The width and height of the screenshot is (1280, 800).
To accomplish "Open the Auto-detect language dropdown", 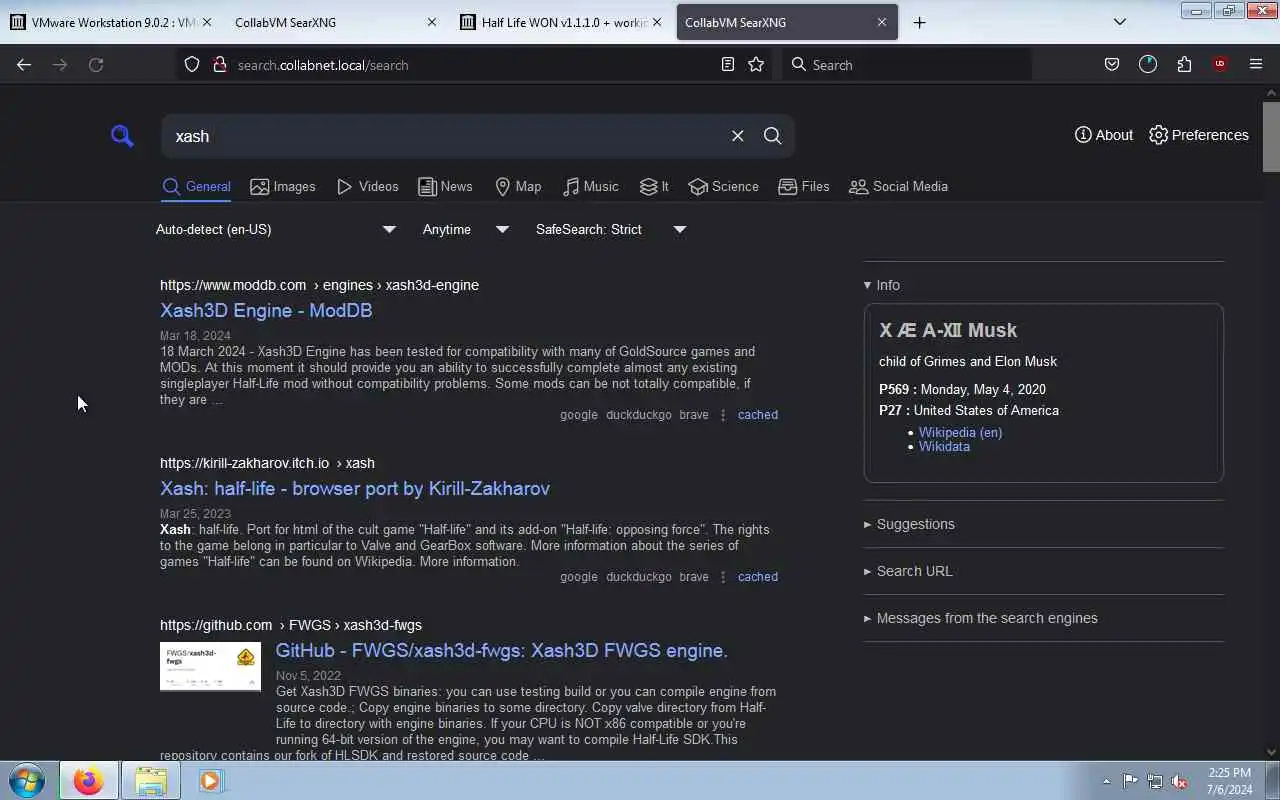I will (276, 229).
